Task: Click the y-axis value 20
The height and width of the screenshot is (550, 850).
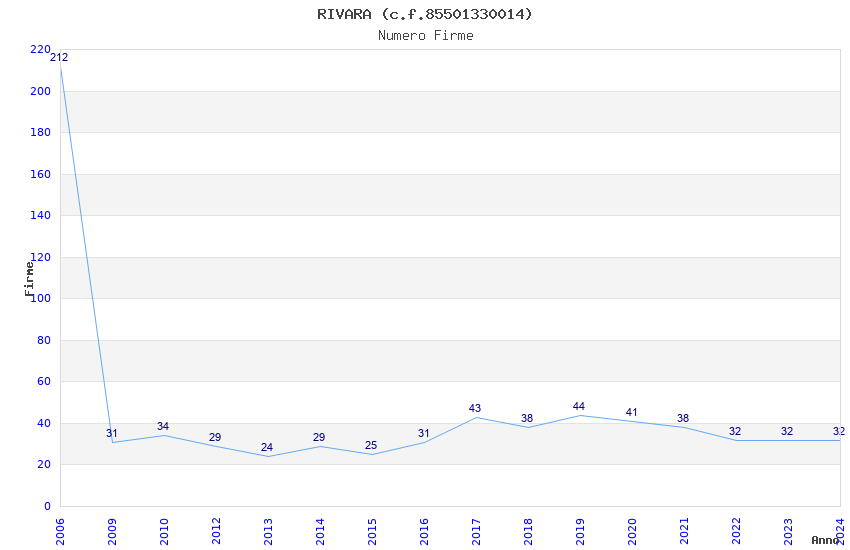Action: (44, 464)
